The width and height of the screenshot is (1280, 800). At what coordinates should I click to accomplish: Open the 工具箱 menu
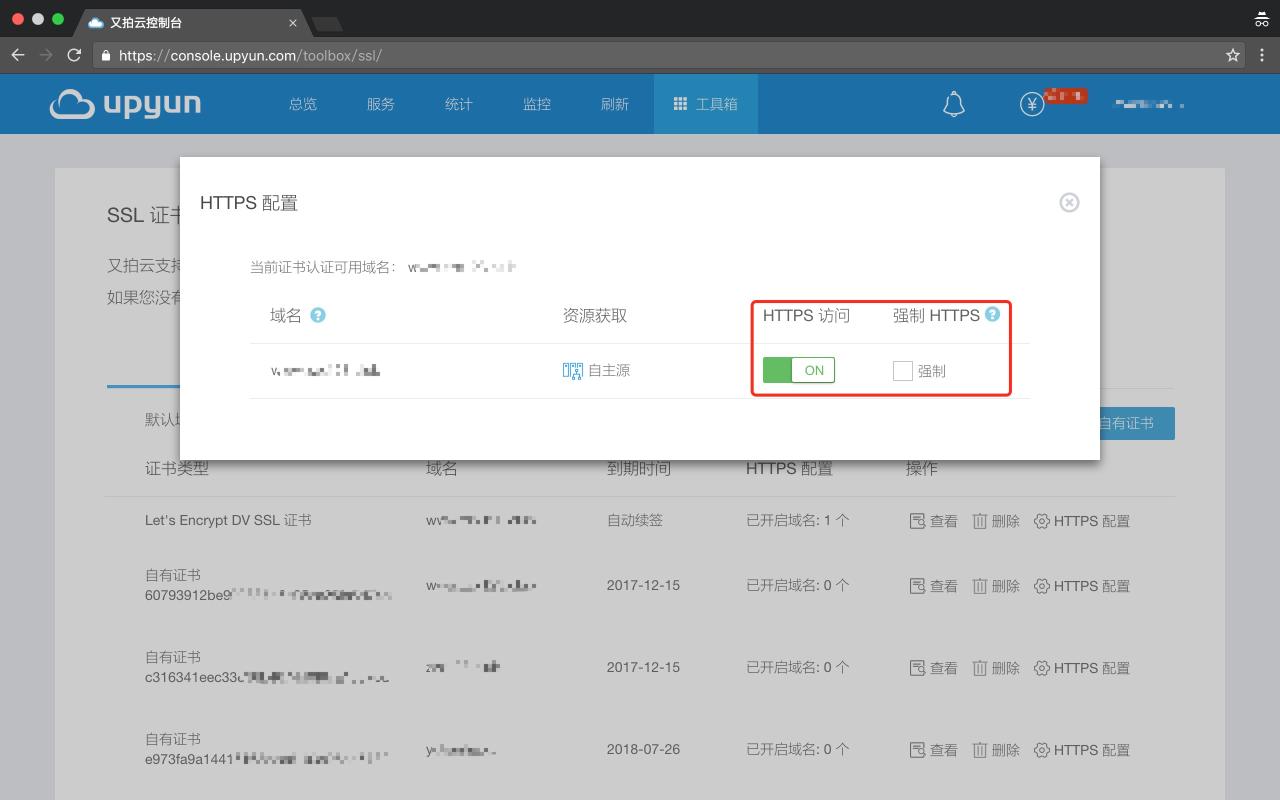(705, 104)
